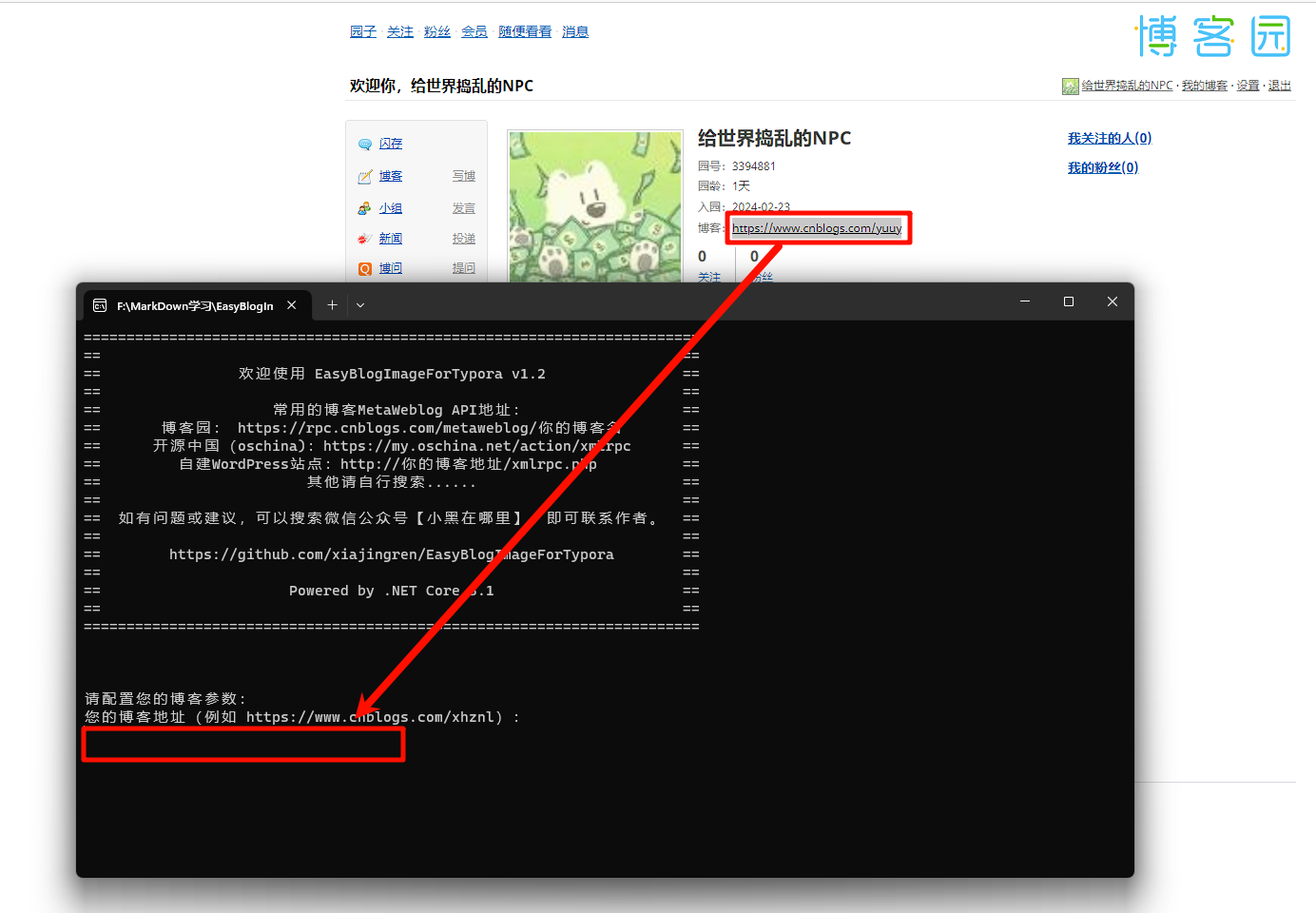
Task: Open the 关注 navigation link
Action: (400, 31)
